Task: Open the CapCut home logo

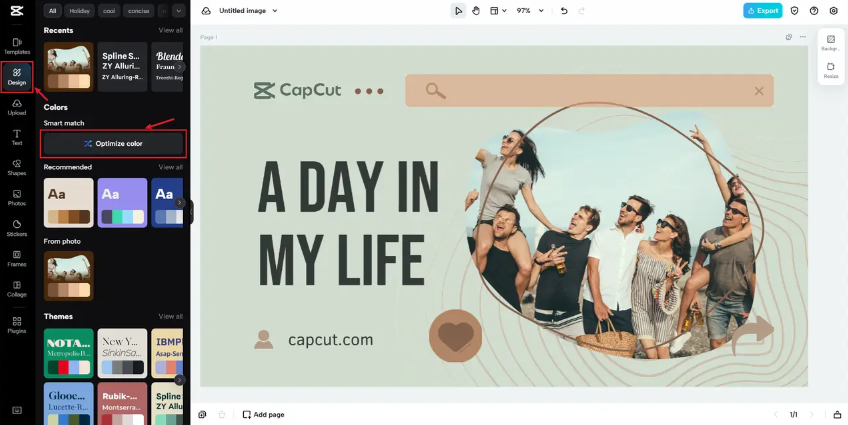Action: [x=17, y=11]
